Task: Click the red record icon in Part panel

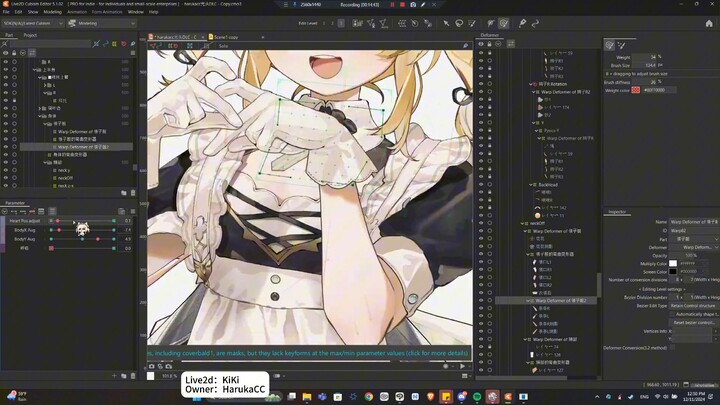Action: (124, 44)
